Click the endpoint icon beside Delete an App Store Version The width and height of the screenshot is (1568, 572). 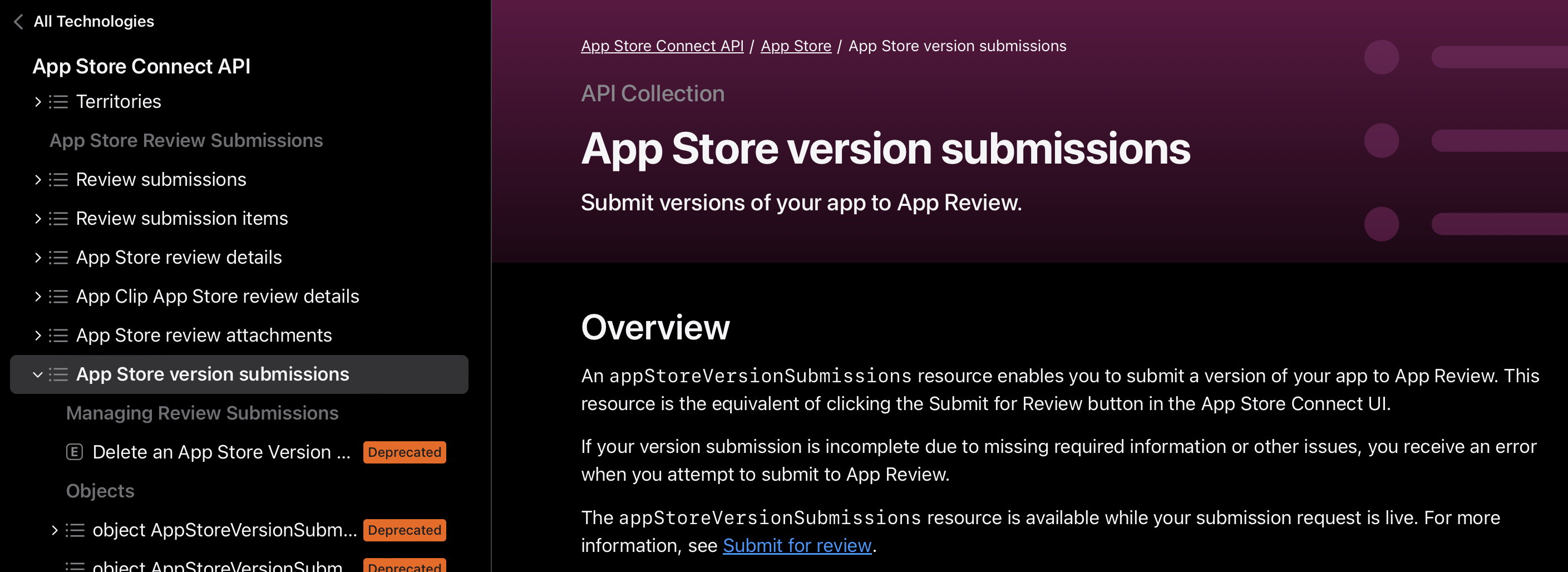pos(74,452)
